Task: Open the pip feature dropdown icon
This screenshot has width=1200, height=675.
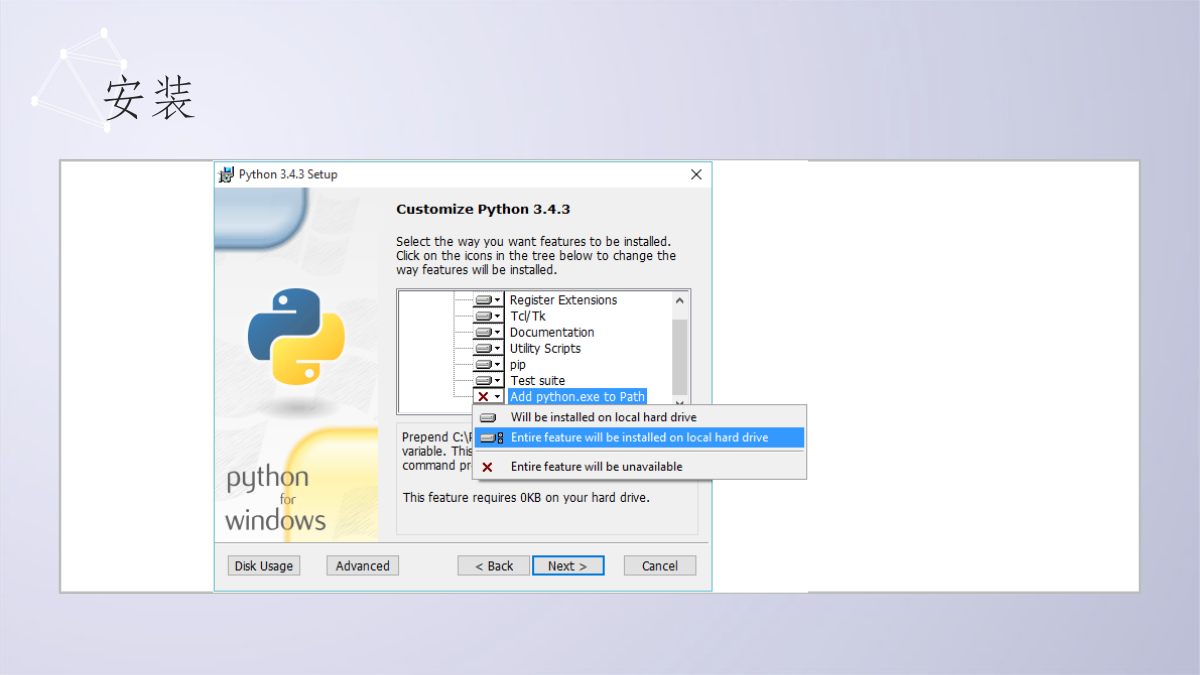Action: pos(489,364)
